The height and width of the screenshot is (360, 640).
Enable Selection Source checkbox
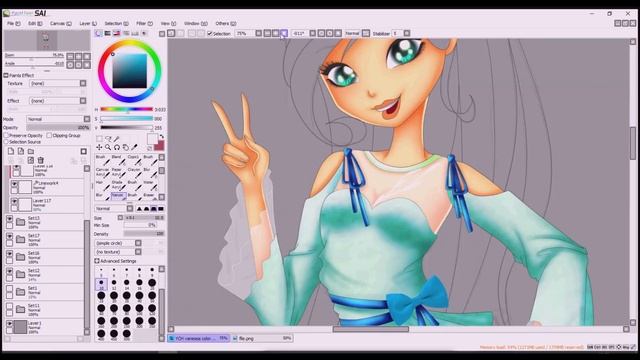[x=6, y=142]
